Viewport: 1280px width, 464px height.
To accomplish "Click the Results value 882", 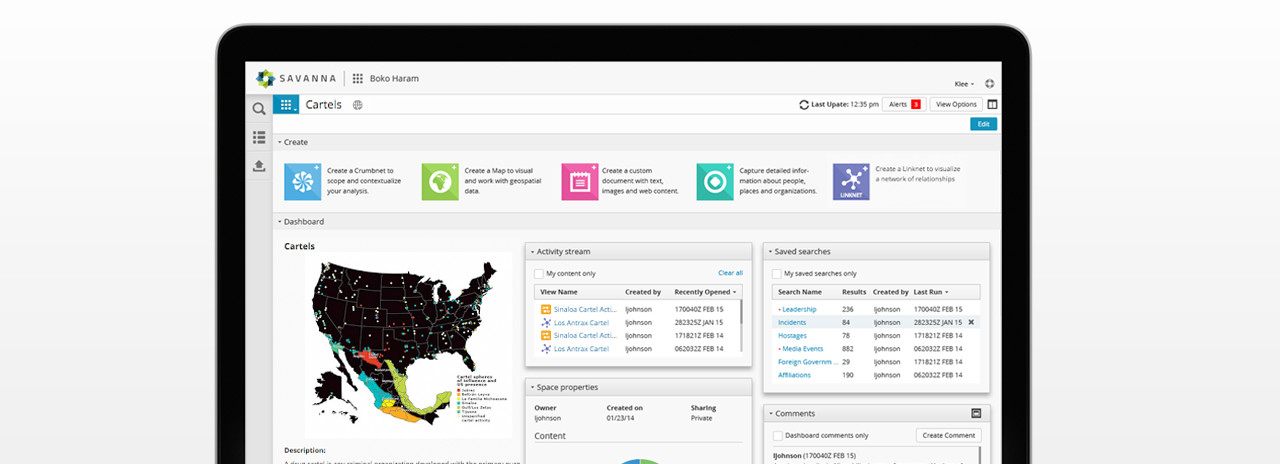I will pyautogui.click(x=847, y=349).
